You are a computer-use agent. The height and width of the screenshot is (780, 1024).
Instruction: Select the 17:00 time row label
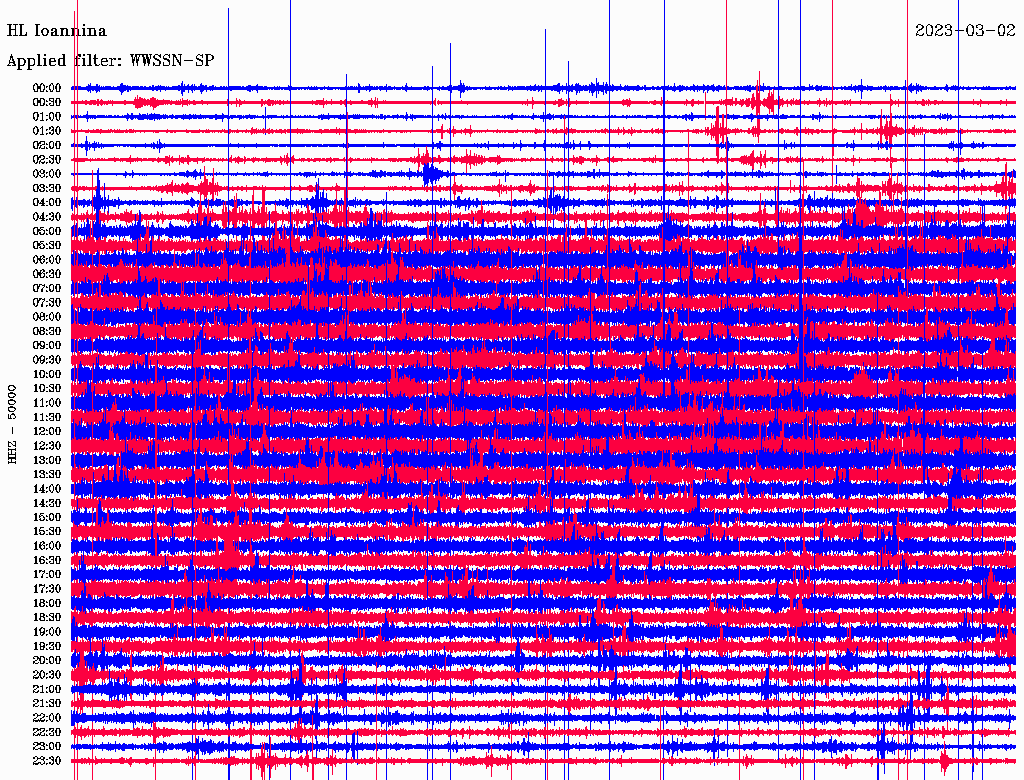point(47,575)
